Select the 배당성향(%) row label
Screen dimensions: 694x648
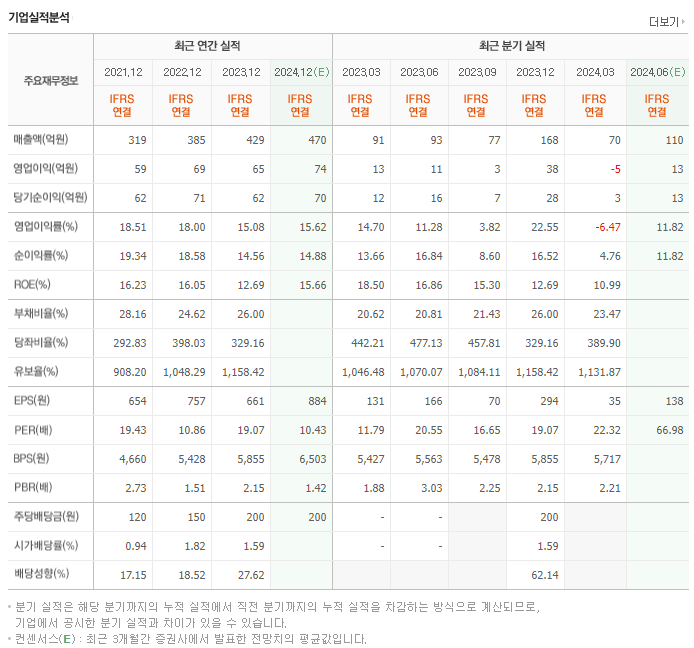click(x=41, y=574)
